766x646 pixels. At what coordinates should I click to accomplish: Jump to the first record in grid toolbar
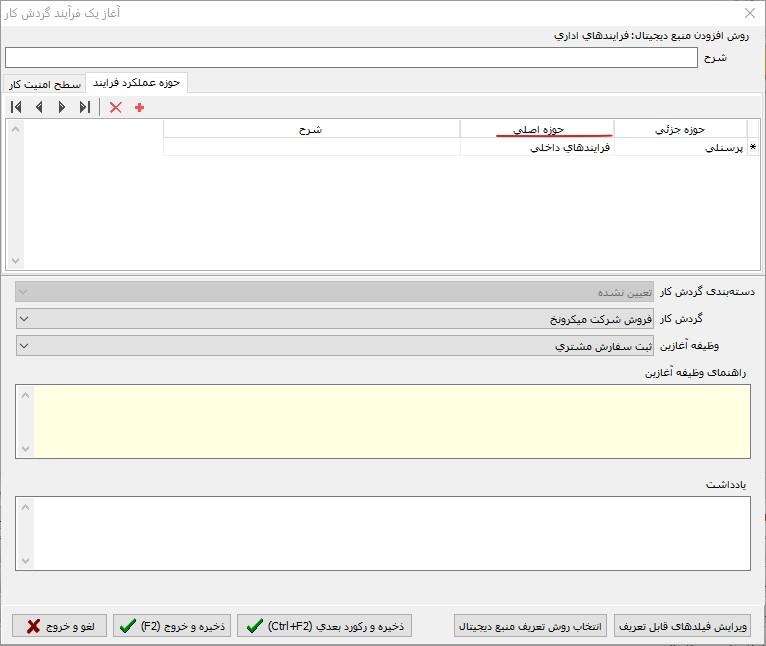pyautogui.click(x=16, y=107)
